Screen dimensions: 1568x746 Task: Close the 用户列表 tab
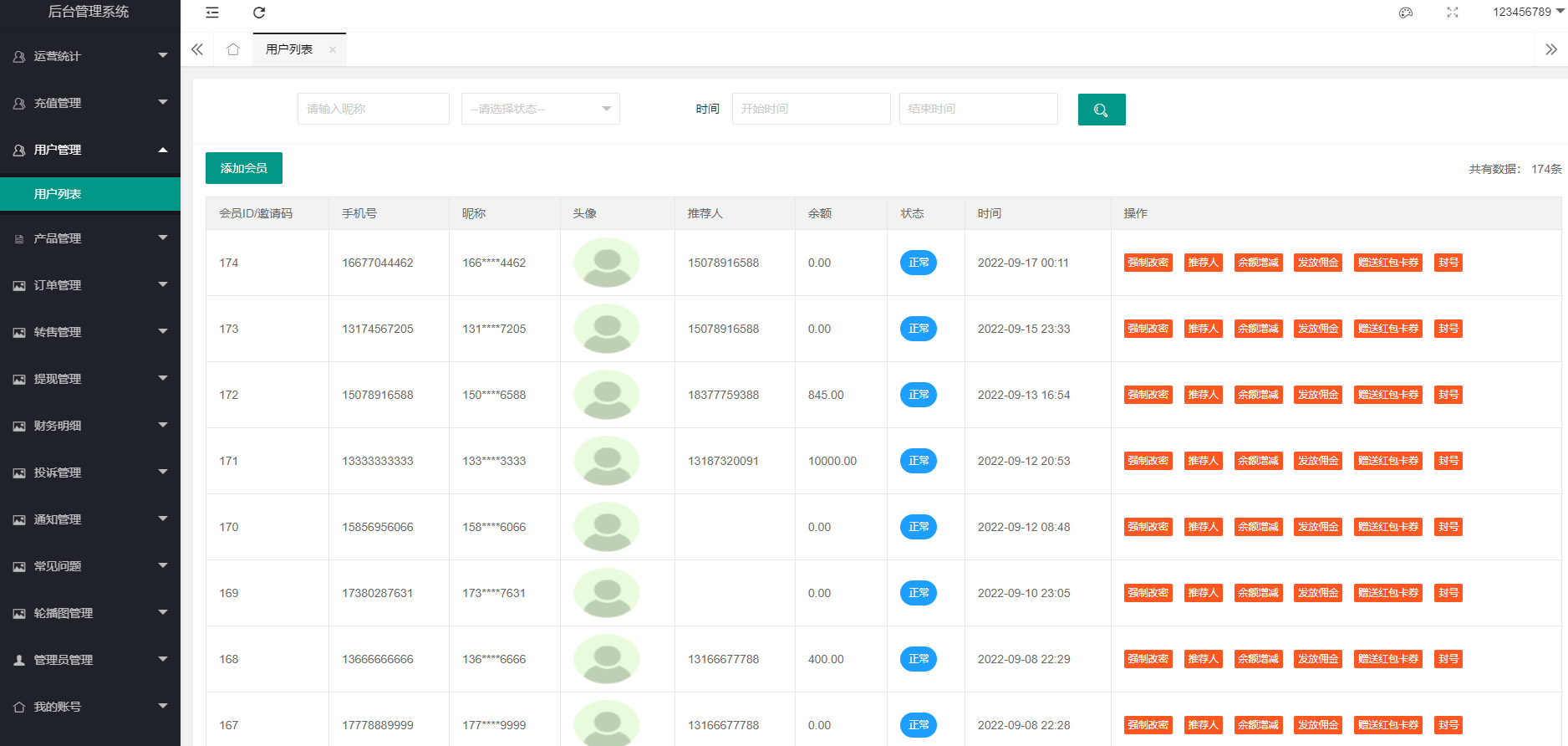333,50
